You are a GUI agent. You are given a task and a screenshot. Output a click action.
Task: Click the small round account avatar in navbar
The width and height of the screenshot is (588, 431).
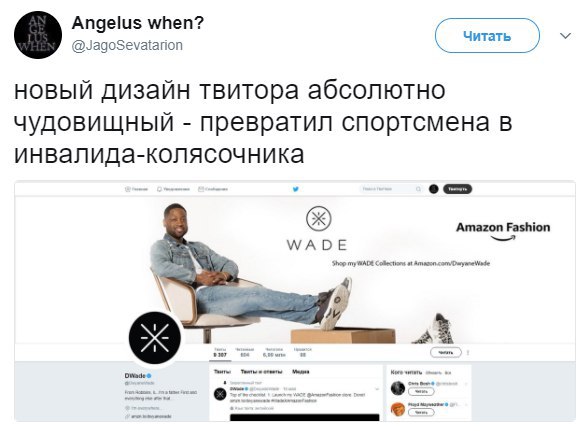(434, 189)
